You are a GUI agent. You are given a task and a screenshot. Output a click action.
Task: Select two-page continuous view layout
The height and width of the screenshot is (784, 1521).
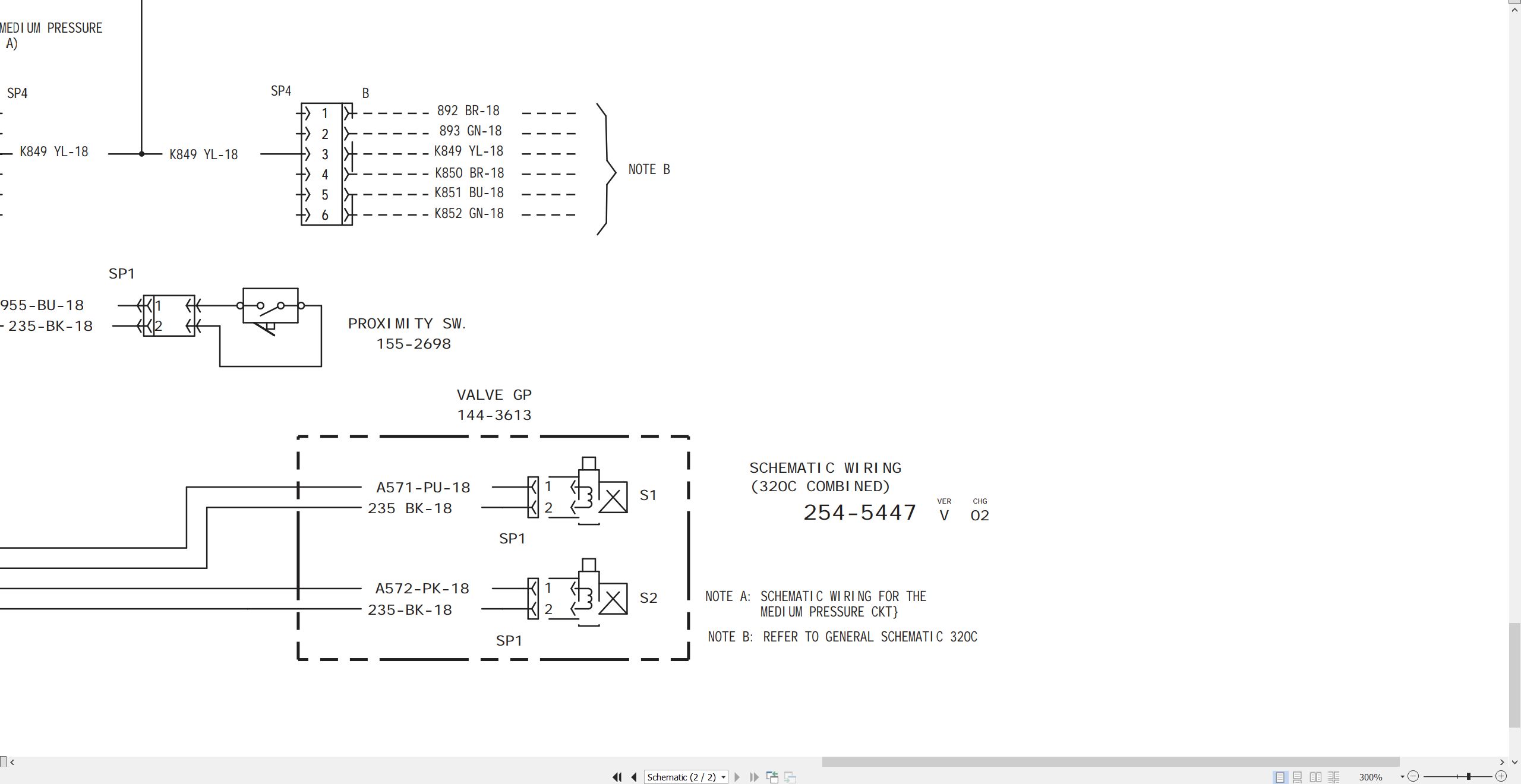1334,777
